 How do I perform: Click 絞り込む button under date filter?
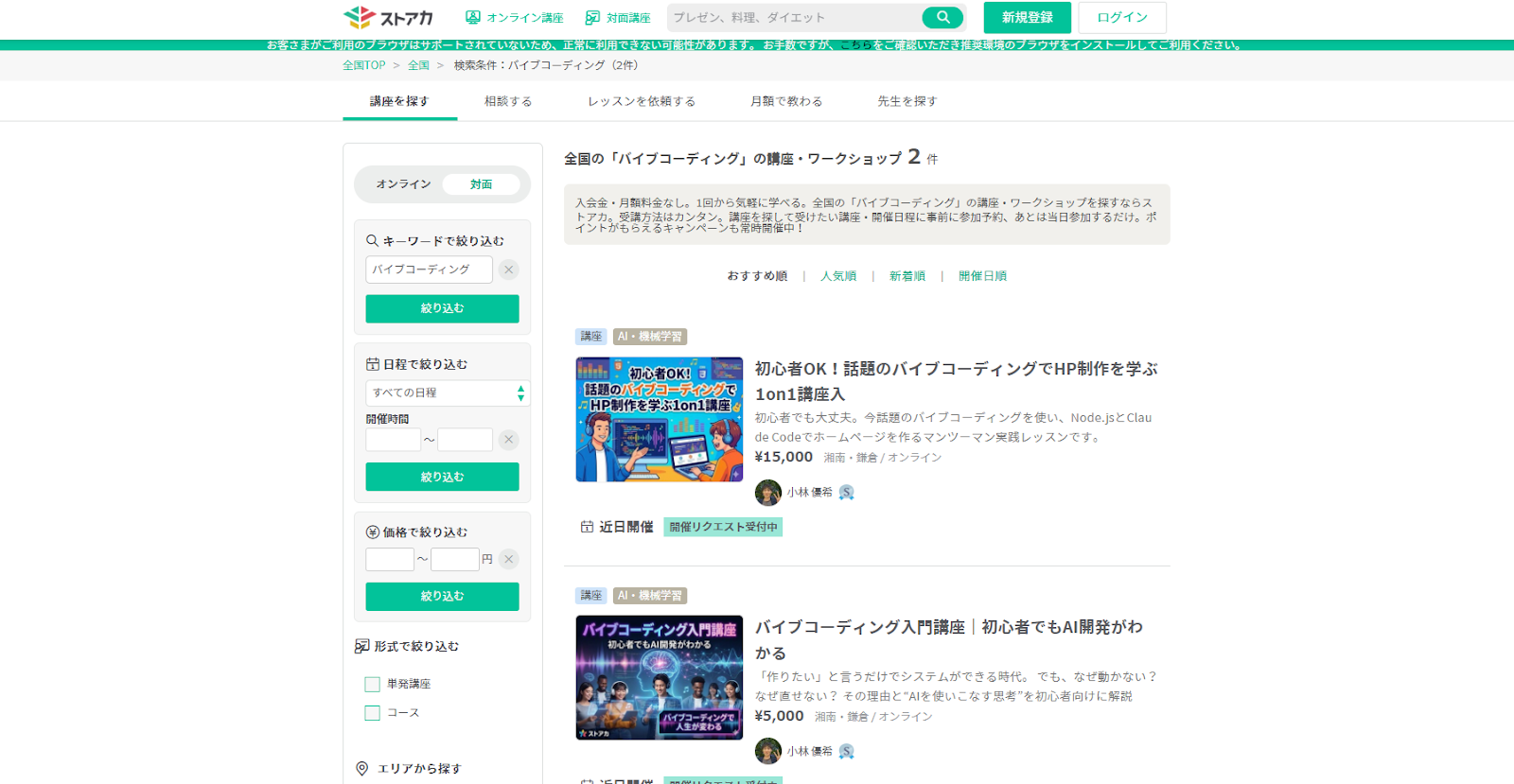point(442,477)
